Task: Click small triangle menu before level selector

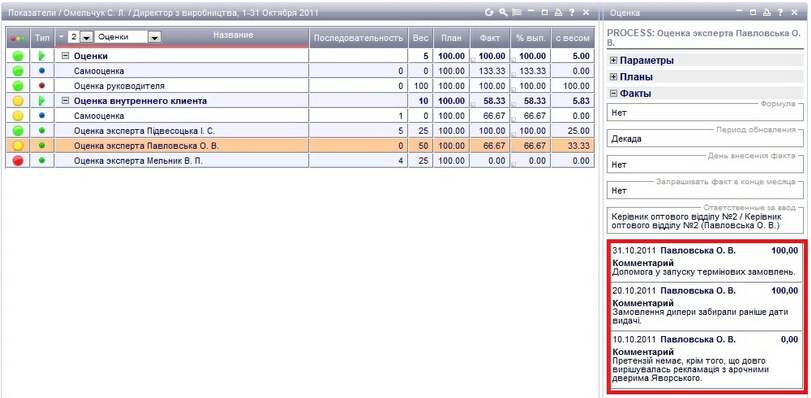Action: (x=62, y=37)
